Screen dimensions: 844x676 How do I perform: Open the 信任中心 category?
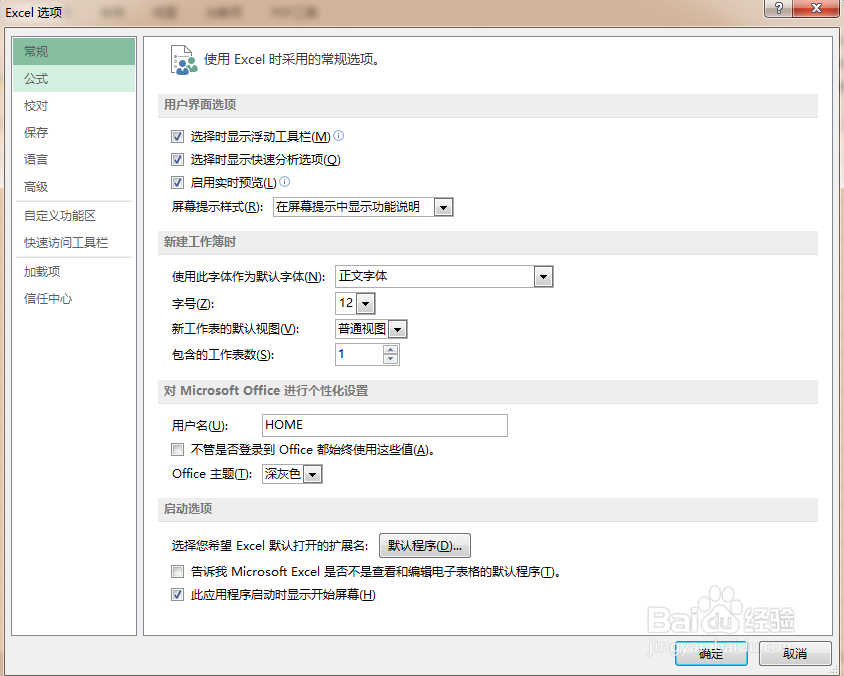[x=74, y=299]
